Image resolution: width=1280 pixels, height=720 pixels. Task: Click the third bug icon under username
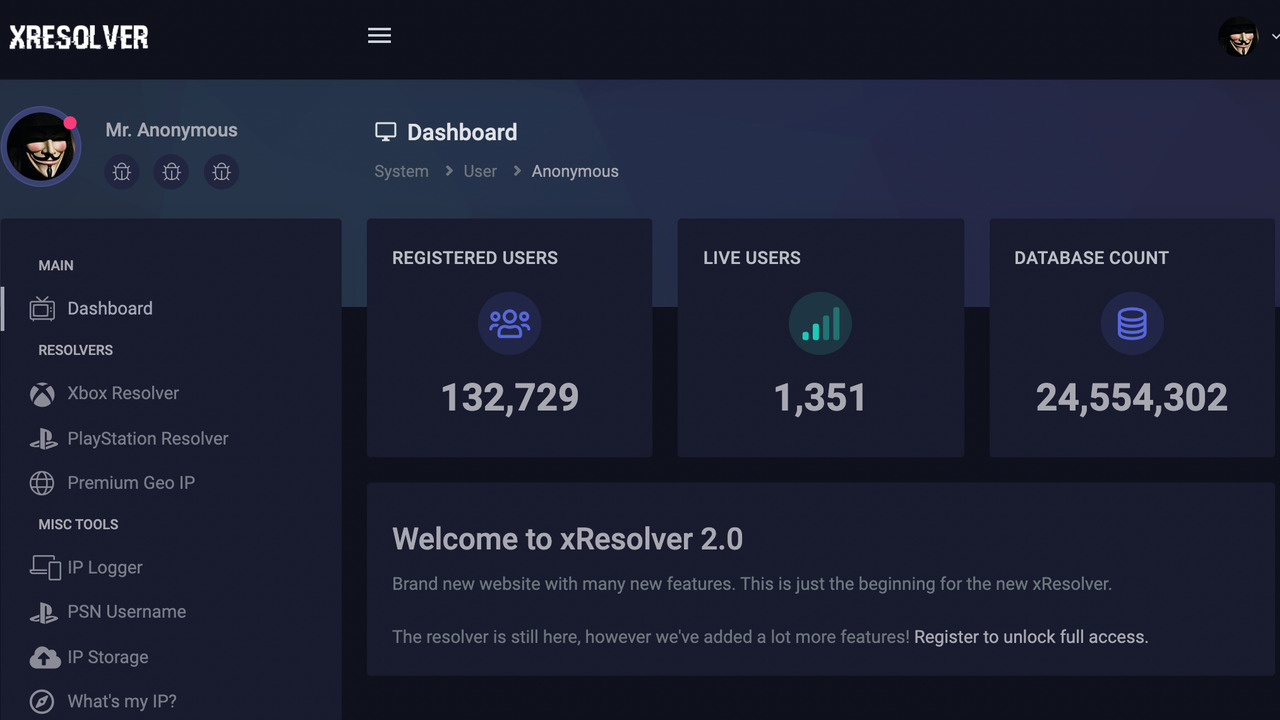(x=221, y=172)
